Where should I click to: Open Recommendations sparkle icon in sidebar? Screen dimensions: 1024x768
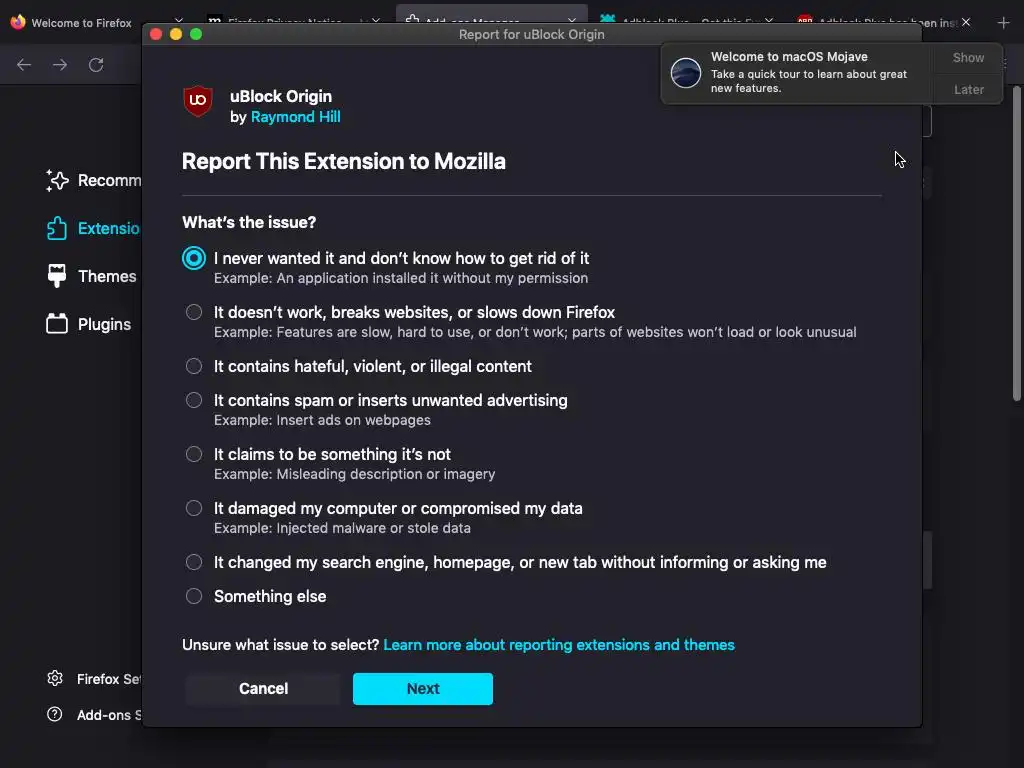[x=57, y=181]
